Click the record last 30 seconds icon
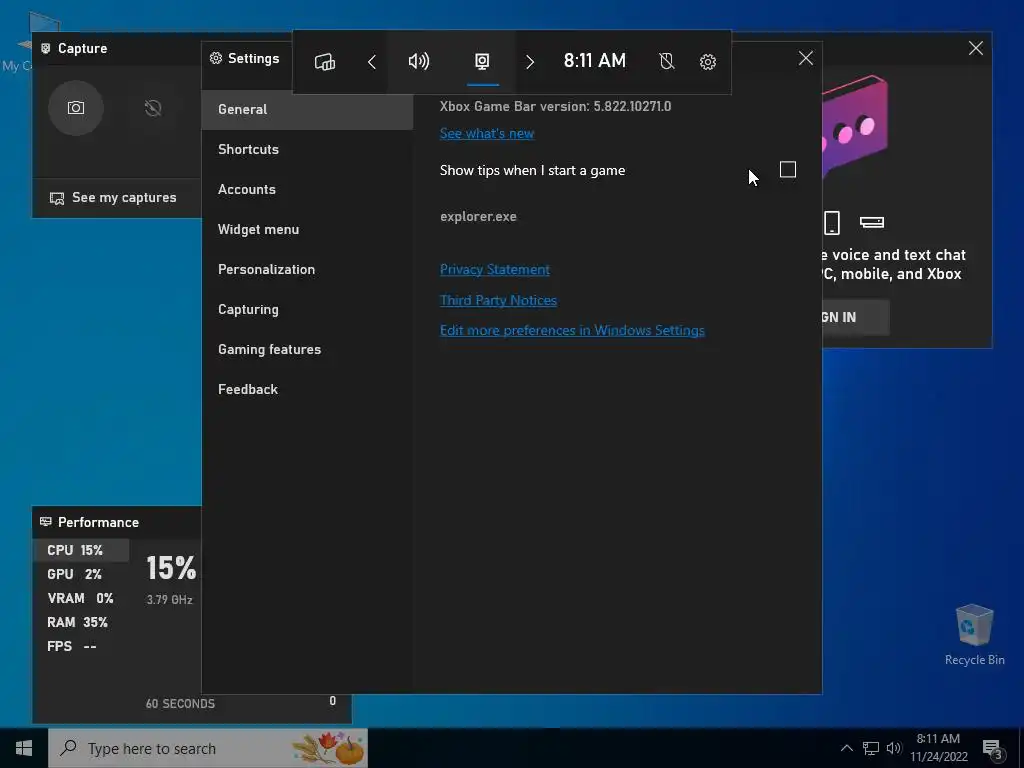Viewport: 1024px width, 768px height. click(x=153, y=108)
